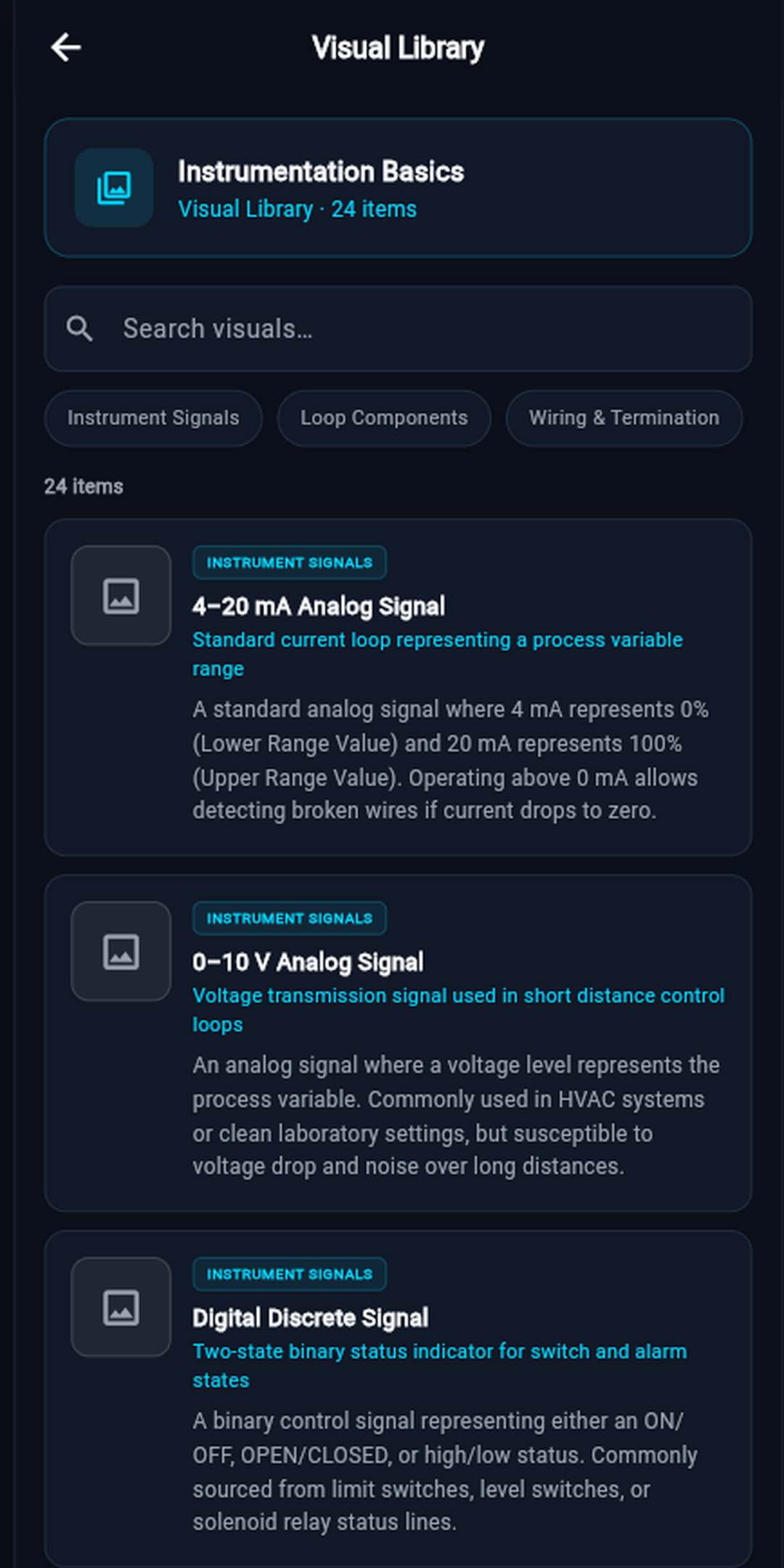Focus the Search visuals input field
This screenshot has width=784, height=1568.
point(398,329)
